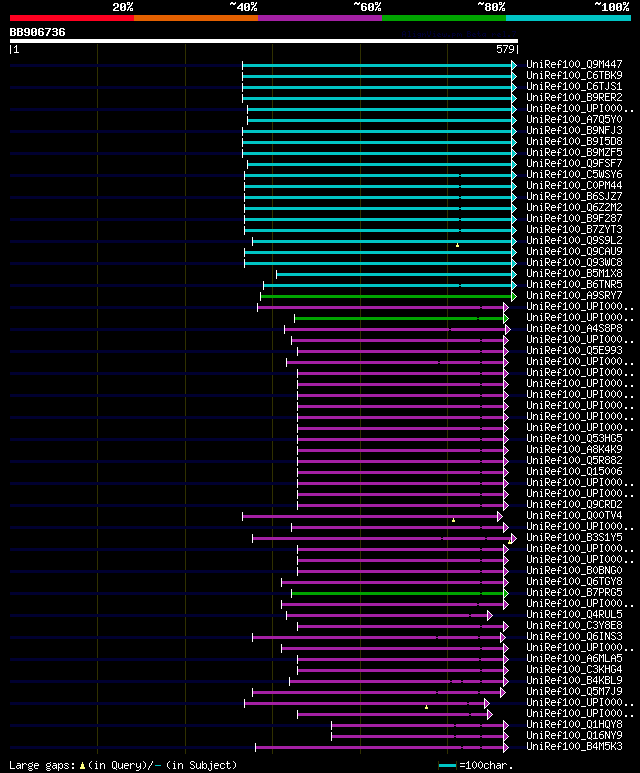Screen dimensions: 640x773
Task: Click the yellow gap marker on Q9S9L2 row
Action: 458,245
